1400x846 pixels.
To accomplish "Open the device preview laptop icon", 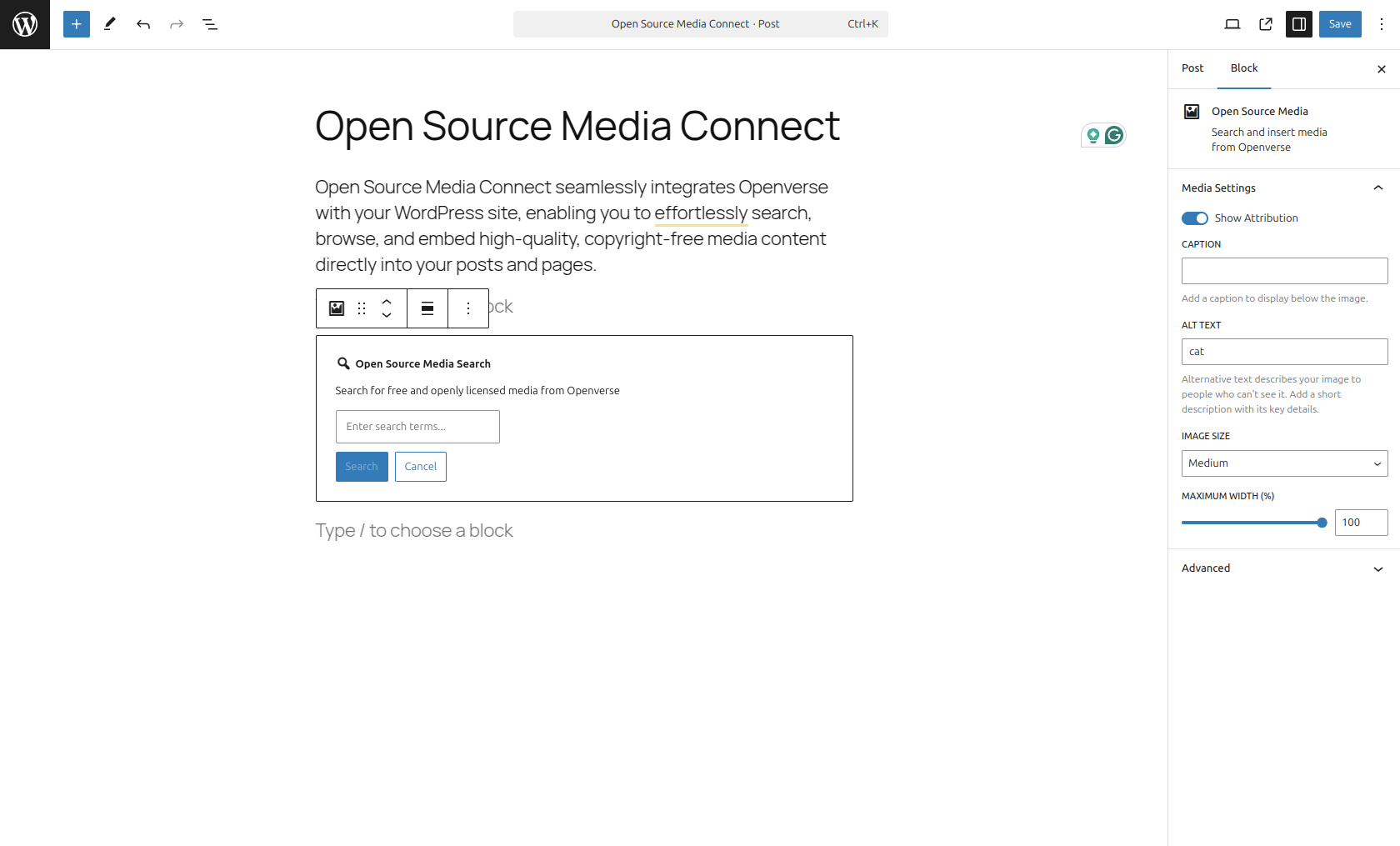I will pyautogui.click(x=1232, y=24).
